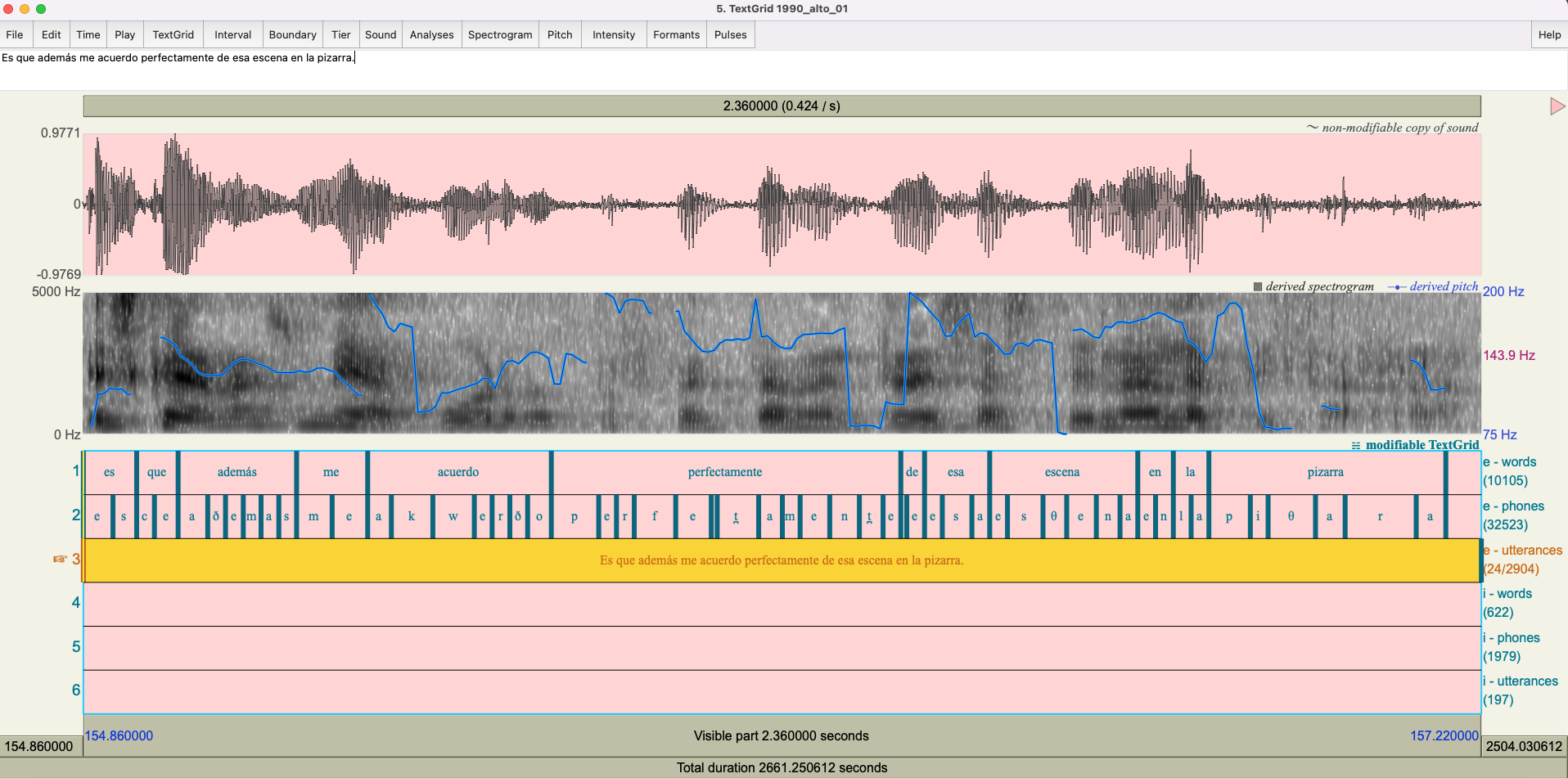
Task: Play the total duration bar
Action: pos(782,767)
